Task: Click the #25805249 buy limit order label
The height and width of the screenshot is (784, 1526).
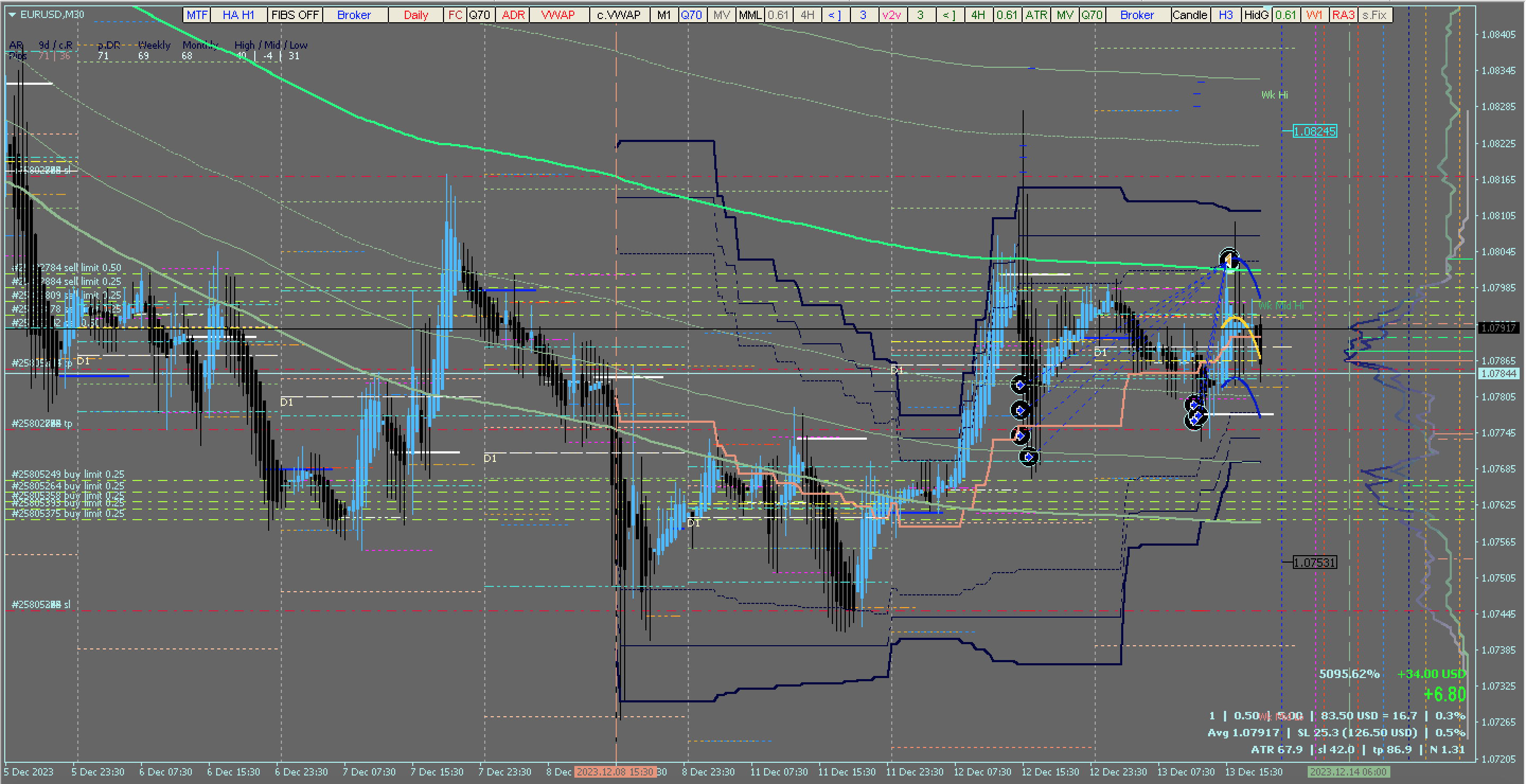Action: [68, 474]
